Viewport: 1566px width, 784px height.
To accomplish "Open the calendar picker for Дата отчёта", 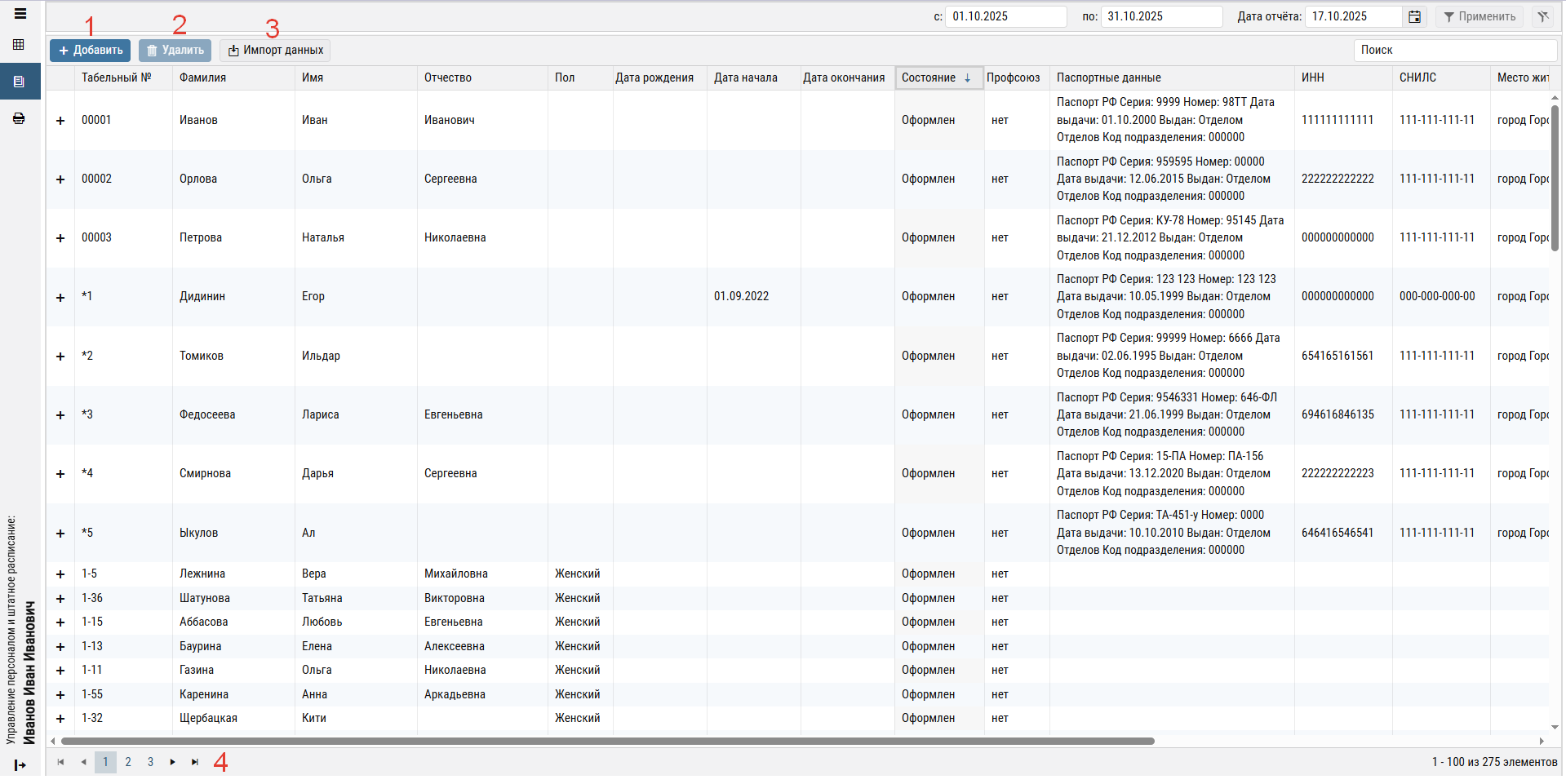I will [x=1414, y=17].
